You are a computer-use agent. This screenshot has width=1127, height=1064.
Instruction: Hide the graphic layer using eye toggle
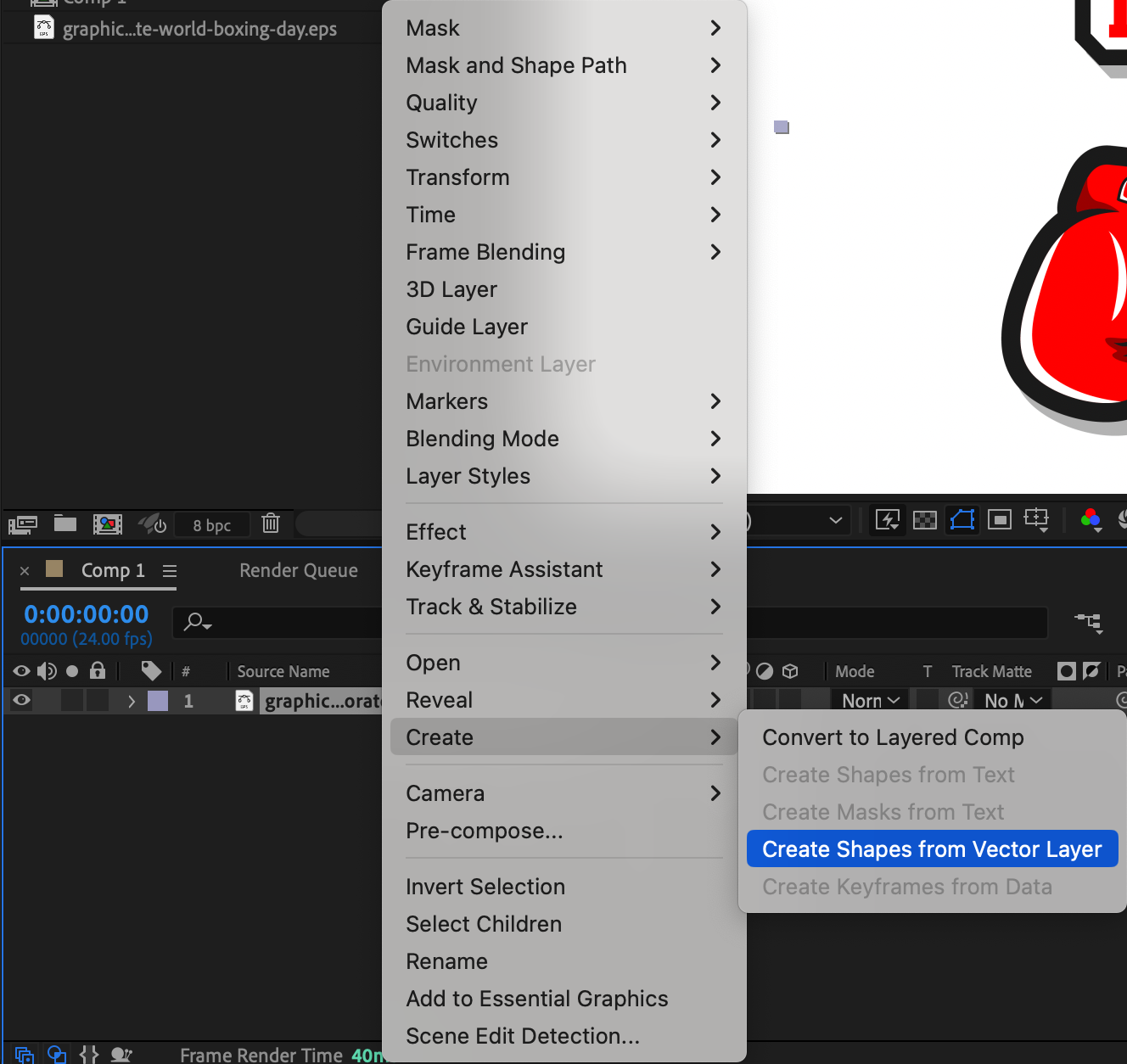coord(22,700)
